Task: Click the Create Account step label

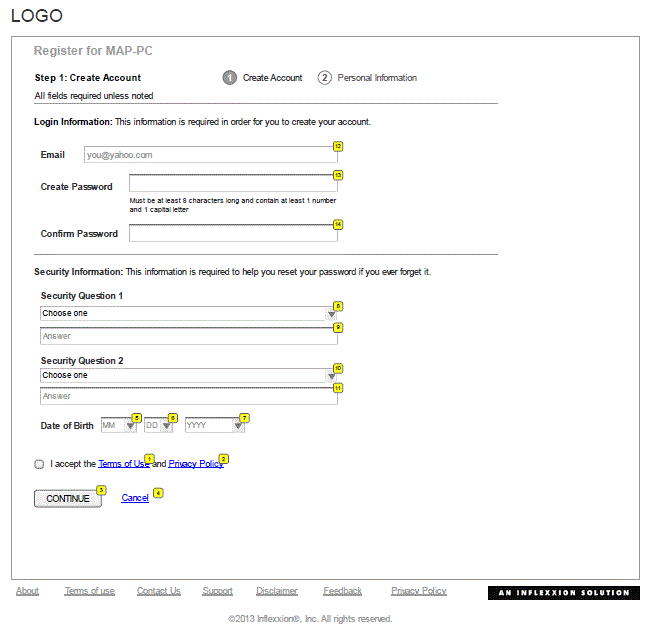Action: pyautogui.click(x=273, y=78)
